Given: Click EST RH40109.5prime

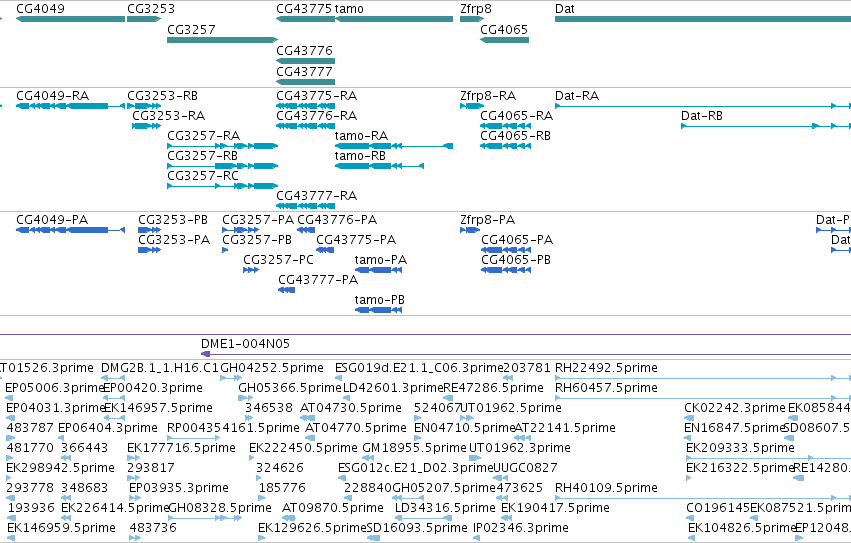Looking at the screenshot, I should pos(606,489).
